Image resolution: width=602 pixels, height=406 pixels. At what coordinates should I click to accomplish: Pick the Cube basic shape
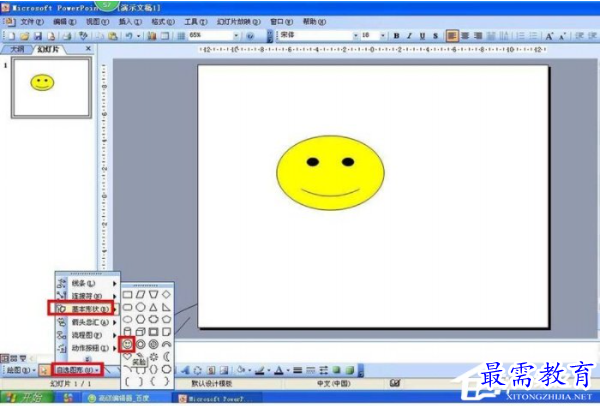[141, 332]
